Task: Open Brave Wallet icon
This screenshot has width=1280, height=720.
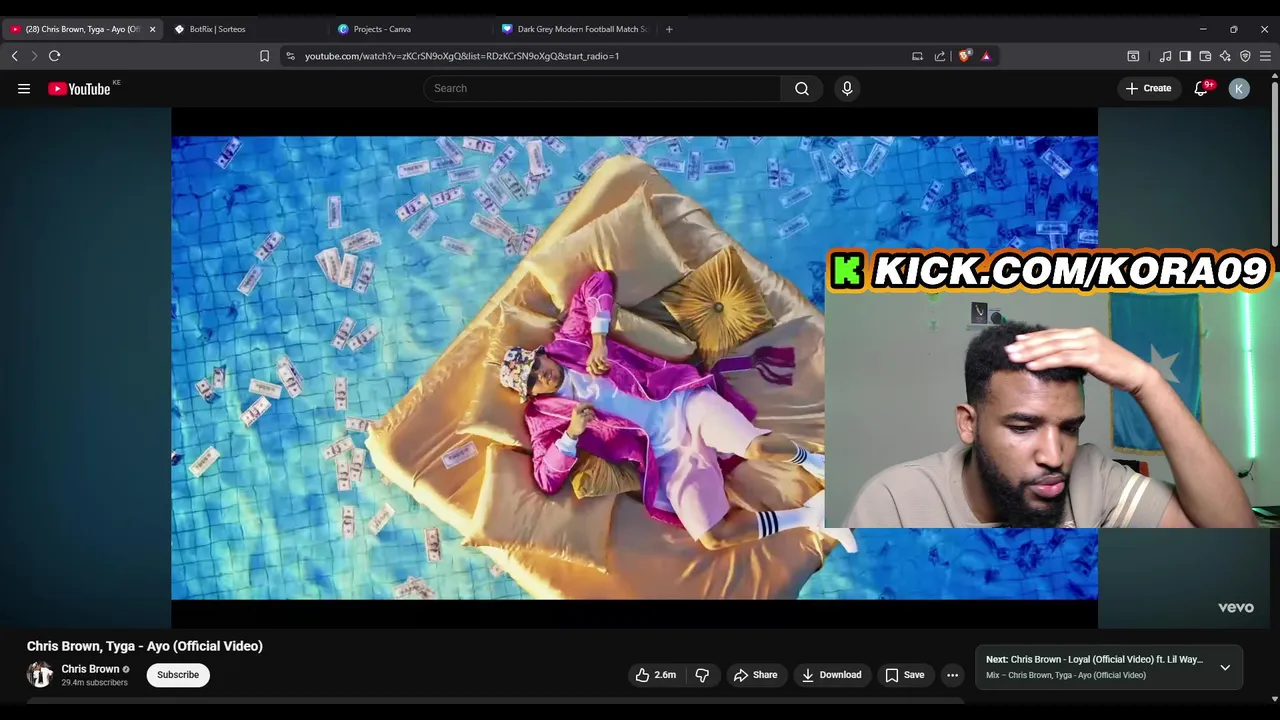Action: click(x=1205, y=56)
